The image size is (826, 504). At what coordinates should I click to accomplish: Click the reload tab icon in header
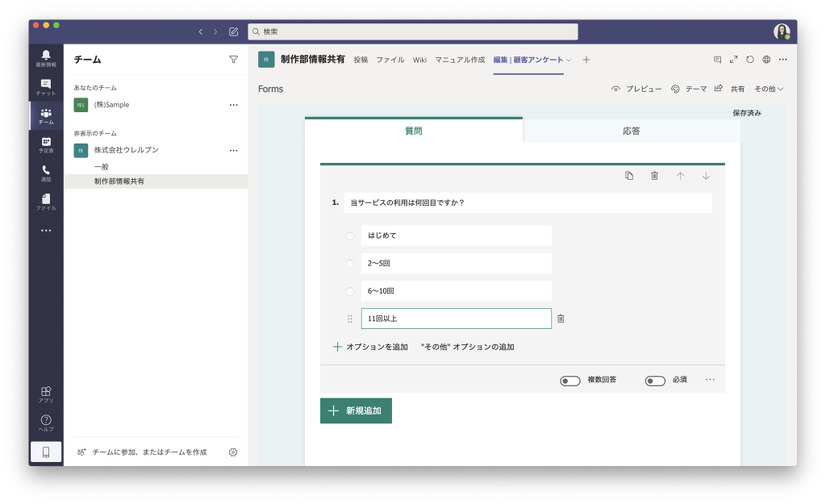[x=750, y=60]
